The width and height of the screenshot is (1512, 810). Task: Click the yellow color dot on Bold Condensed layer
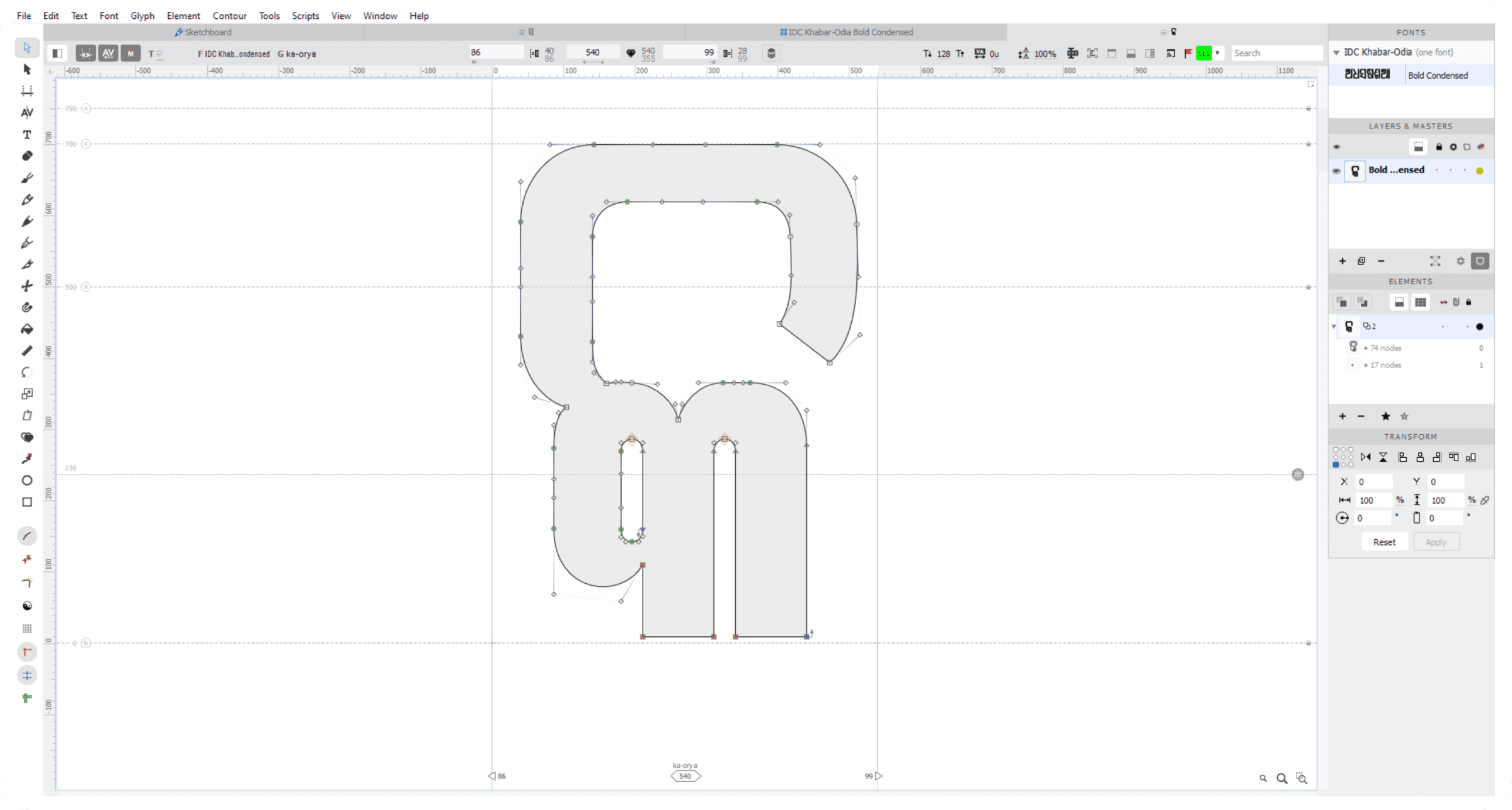(x=1480, y=171)
